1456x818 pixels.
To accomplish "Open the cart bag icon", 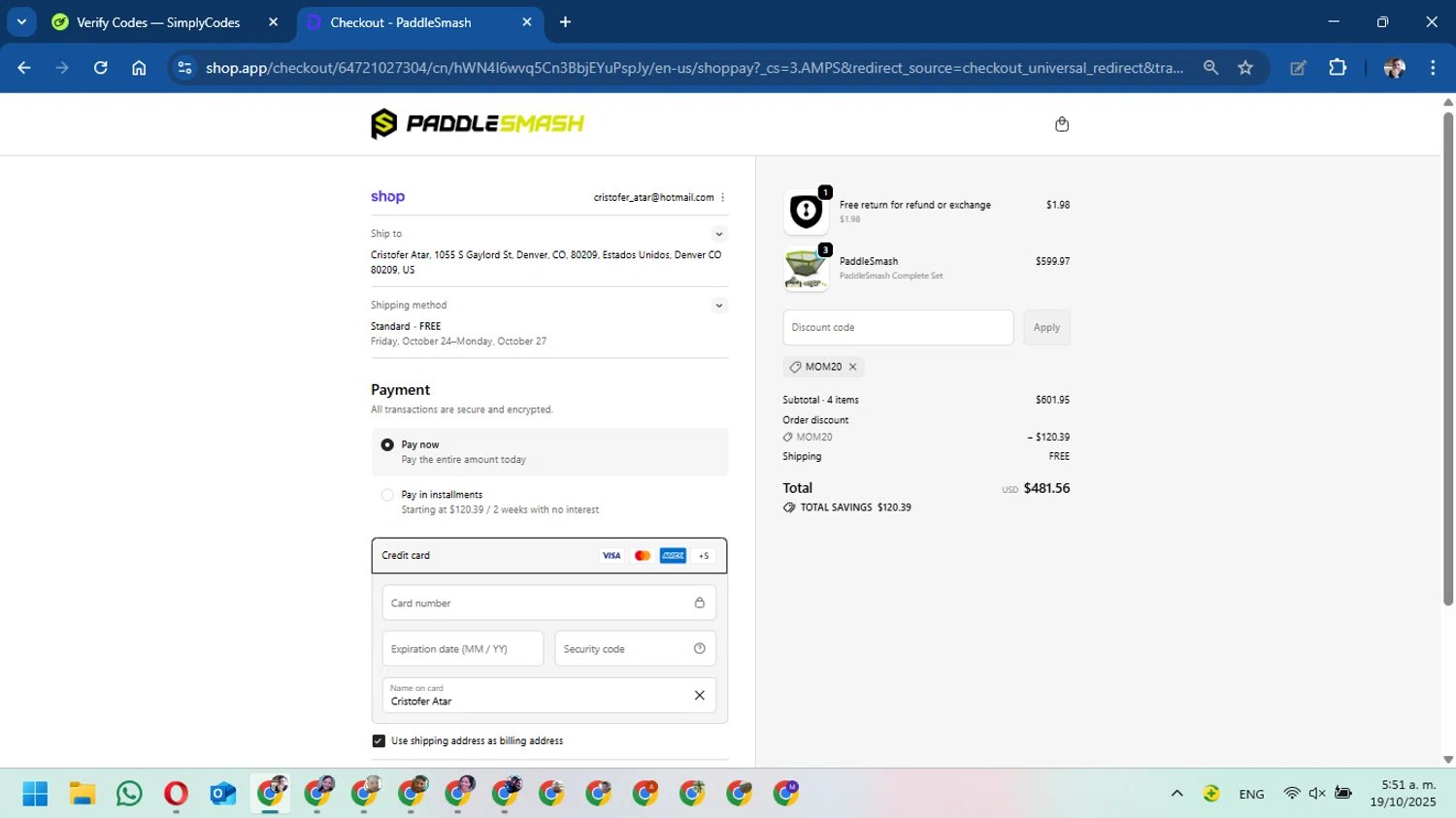I will coord(1062,124).
